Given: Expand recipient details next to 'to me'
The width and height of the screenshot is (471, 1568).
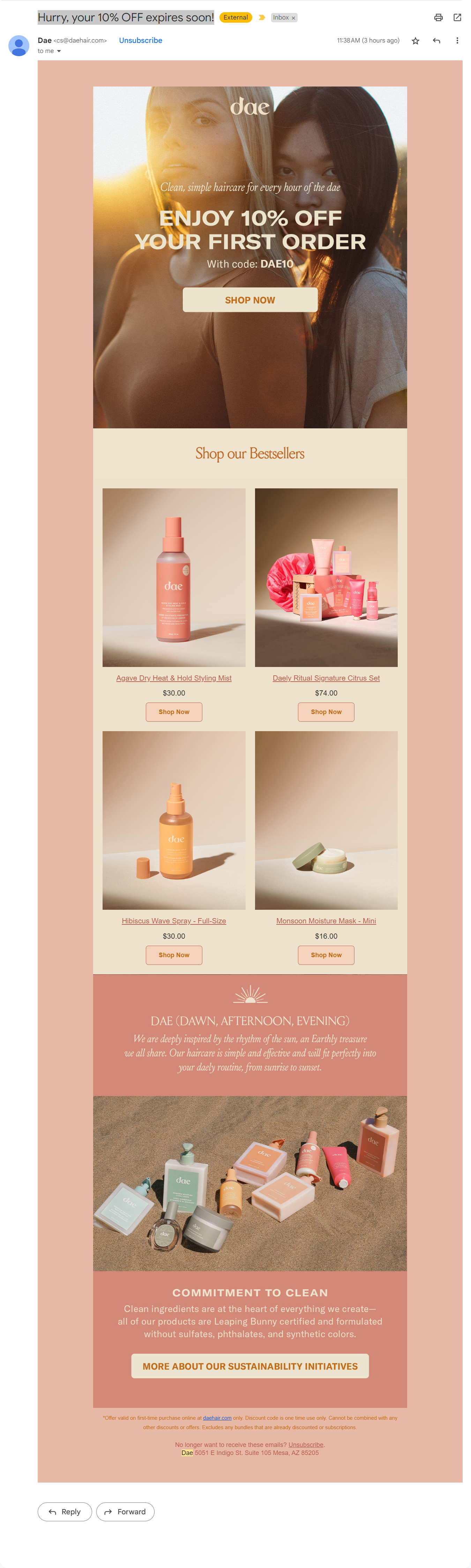Looking at the screenshot, I should click(59, 51).
